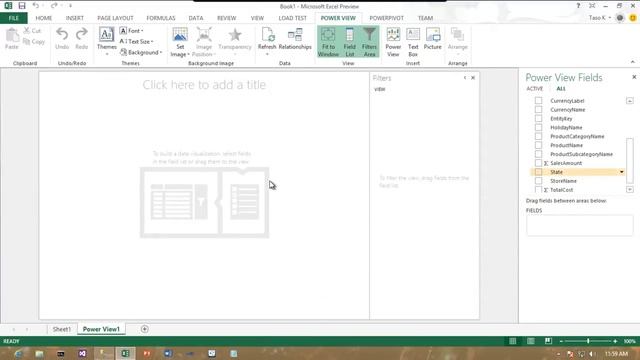The height and width of the screenshot is (360, 640).
Task: Check the HolidayName field
Action: point(538,127)
